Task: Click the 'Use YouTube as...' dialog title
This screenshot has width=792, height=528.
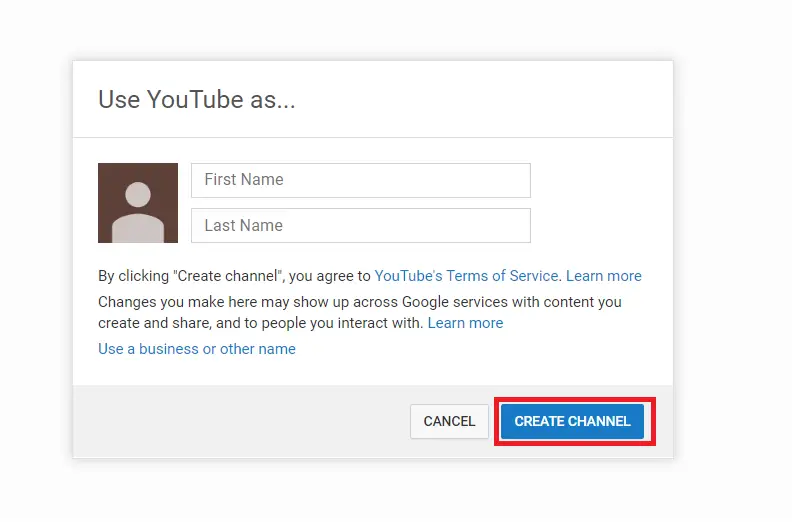Action: (x=196, y=99)
